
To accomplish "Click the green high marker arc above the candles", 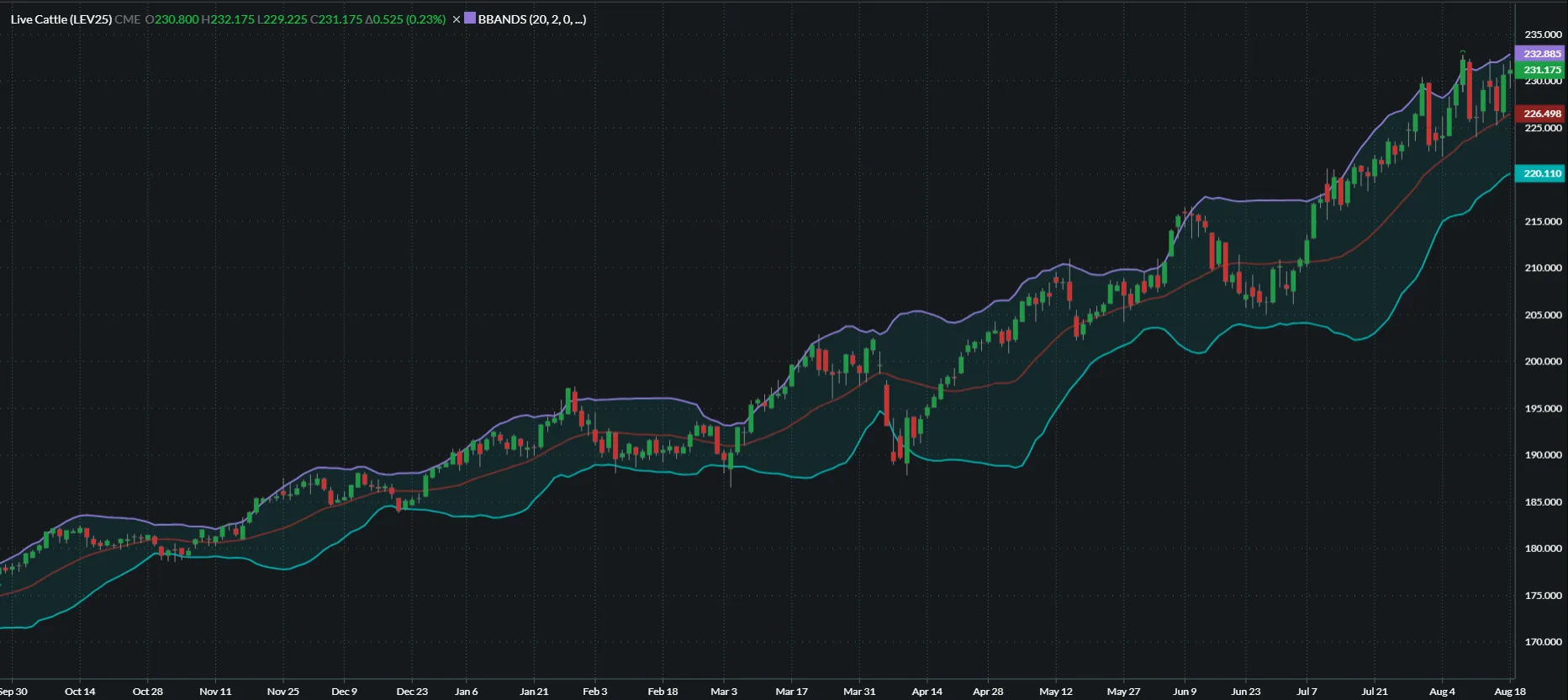I will click(x=1463, y=52).
